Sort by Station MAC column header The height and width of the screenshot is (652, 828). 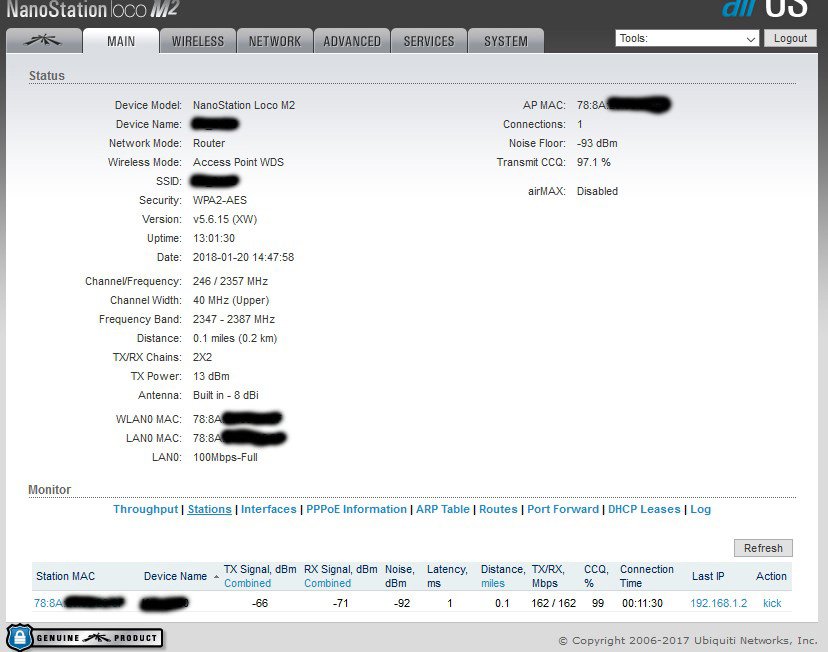pyautogui.click(x=65, y=577)
